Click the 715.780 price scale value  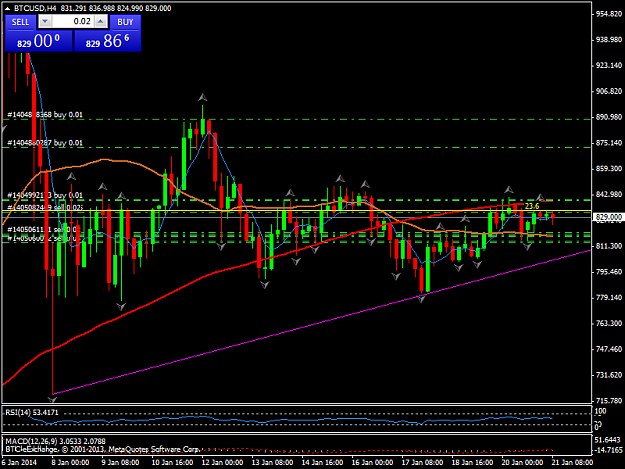click(609, 401)
